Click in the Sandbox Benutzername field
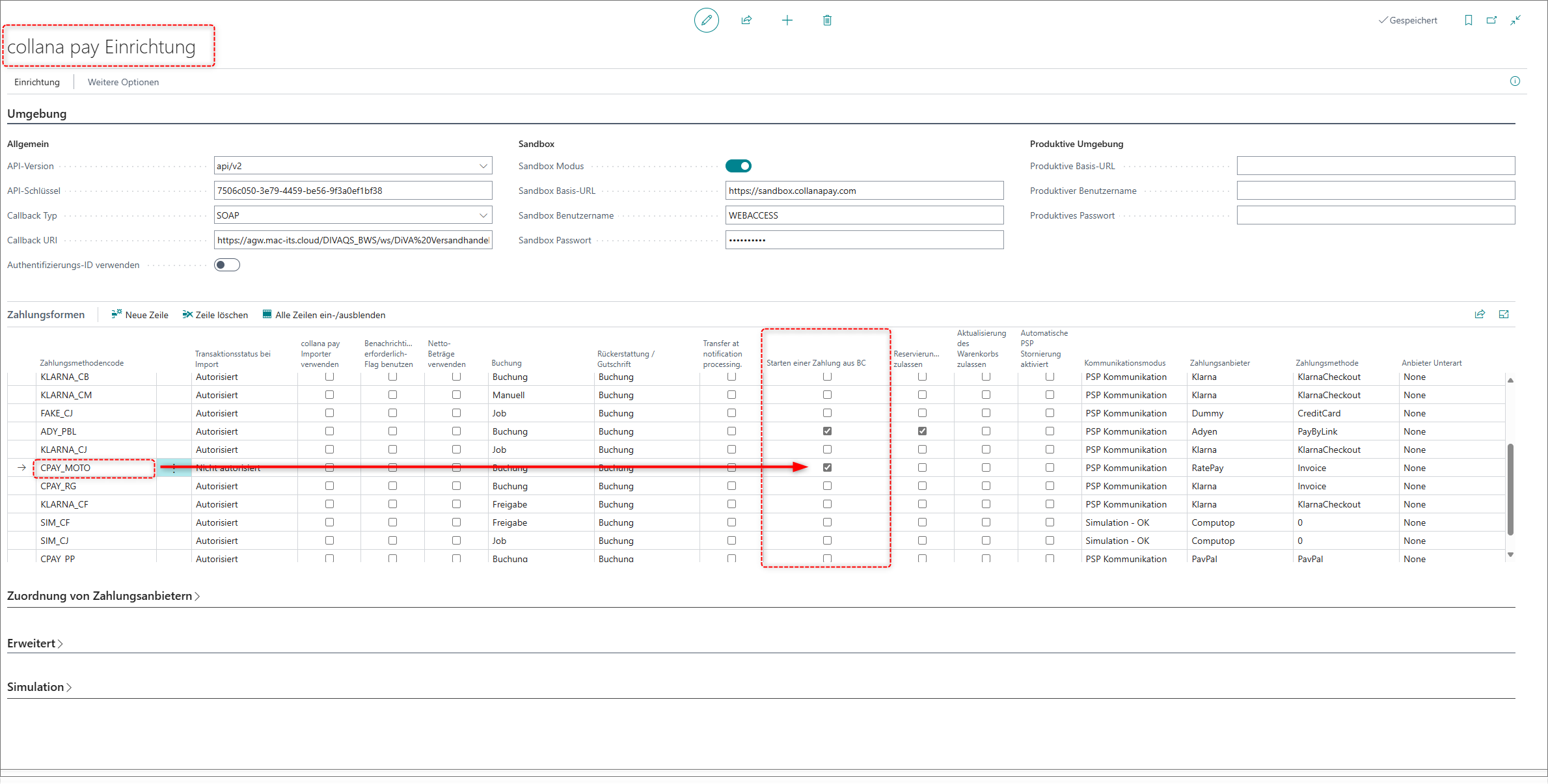 pyautogui.click(x=864, y=215)
